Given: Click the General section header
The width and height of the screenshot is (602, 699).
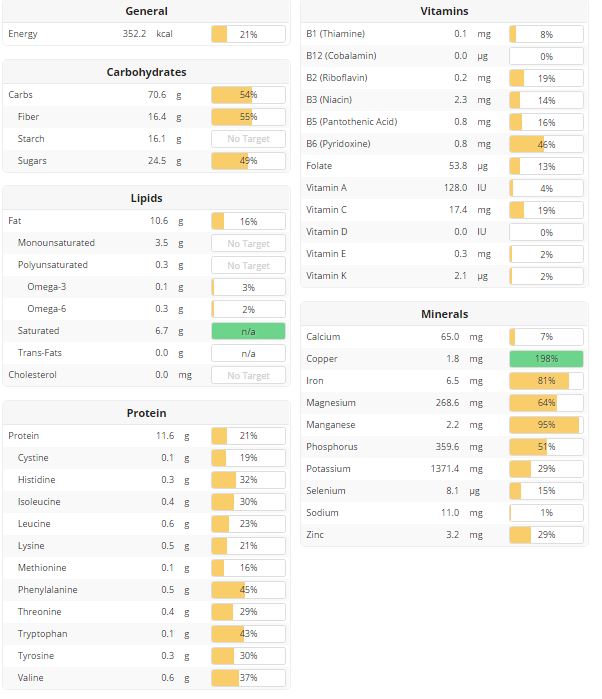Looking at the screenshot, I should click(x=146, y=11).
